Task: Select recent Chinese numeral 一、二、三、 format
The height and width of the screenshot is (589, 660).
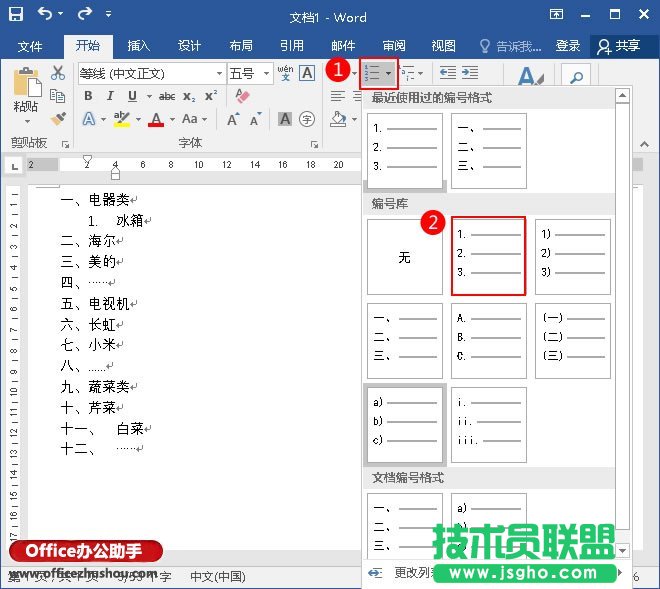Action: coord(489,151)
